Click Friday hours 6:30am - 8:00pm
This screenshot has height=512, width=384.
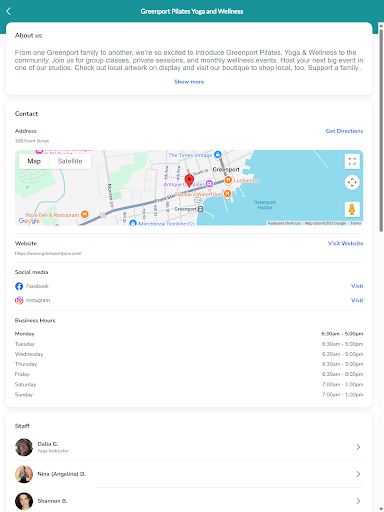point(342,374)
